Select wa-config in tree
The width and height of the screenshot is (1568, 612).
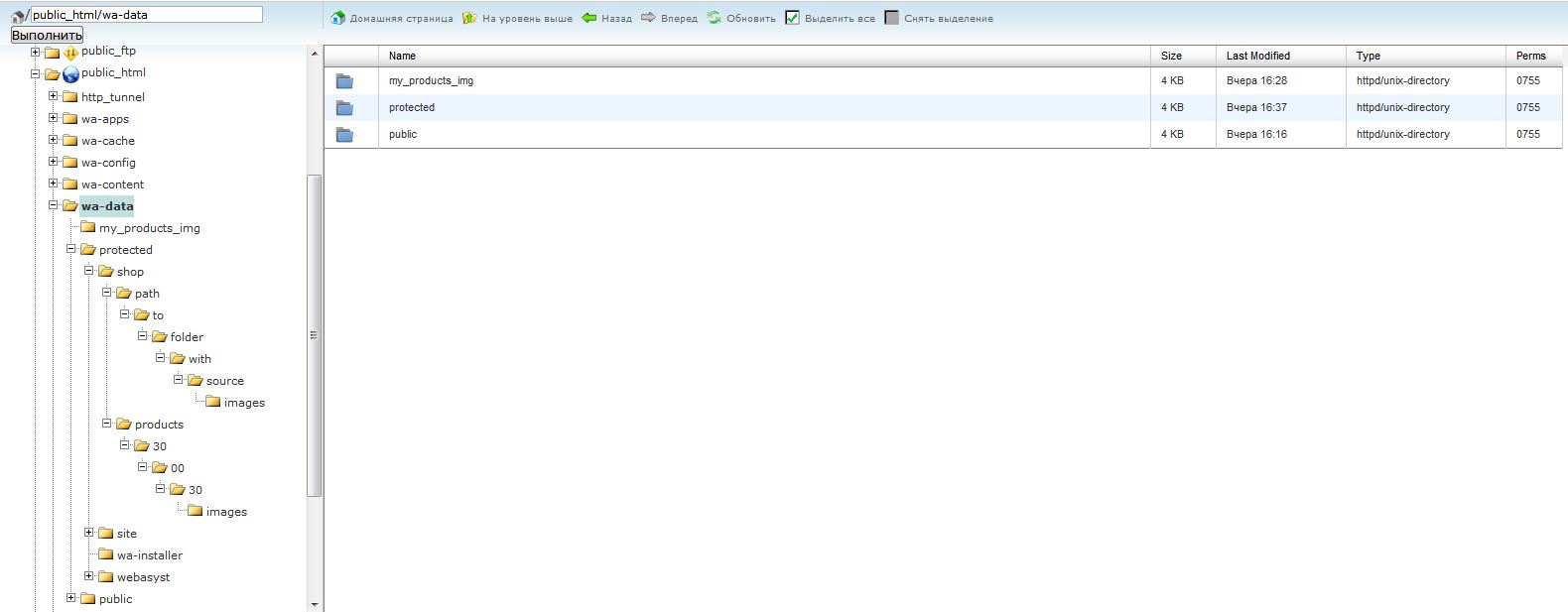tap(108, 163)
